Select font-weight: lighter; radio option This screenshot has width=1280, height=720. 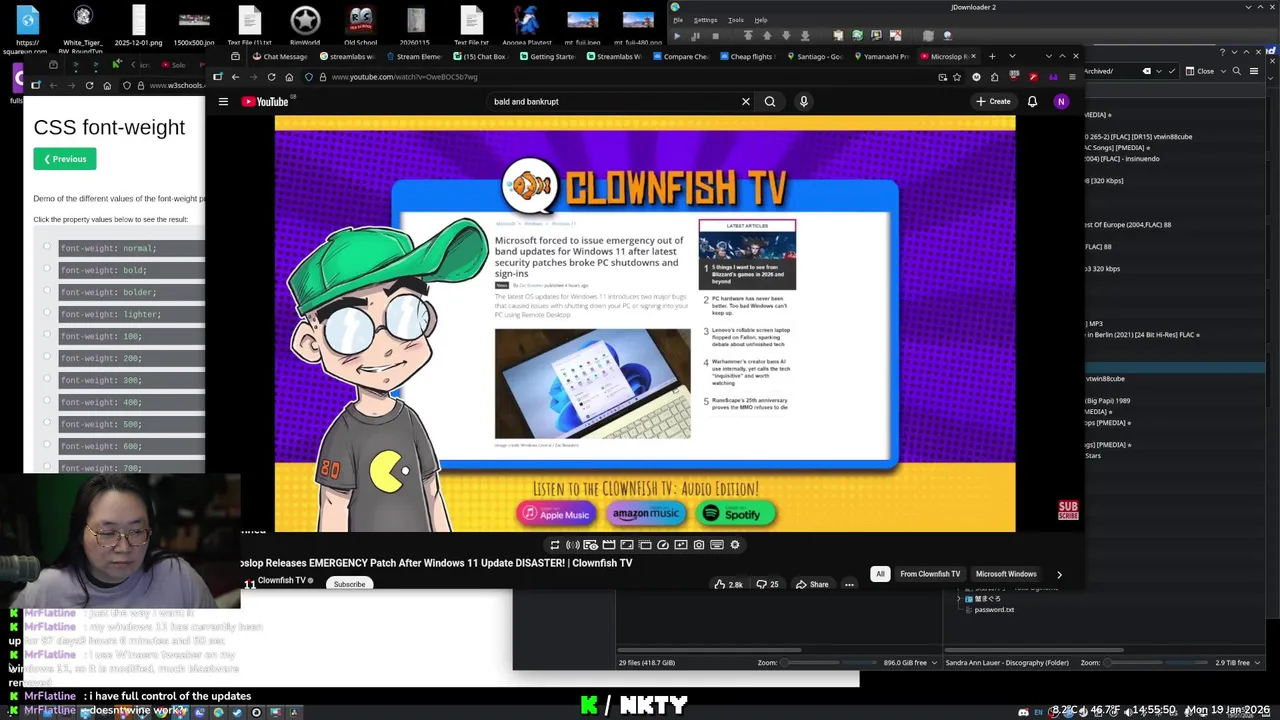pos(47,312)
